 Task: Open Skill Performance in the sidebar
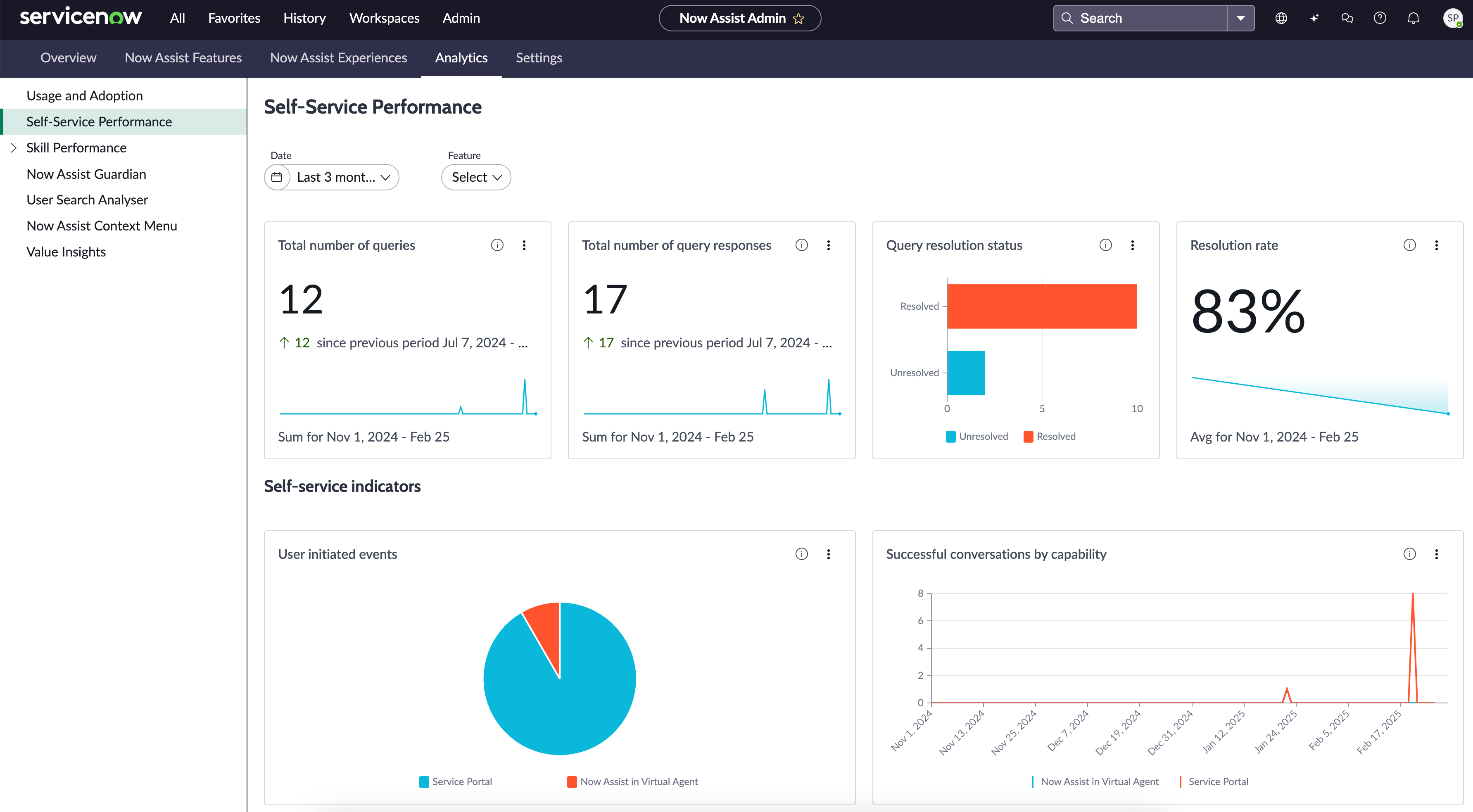[76, 148]
